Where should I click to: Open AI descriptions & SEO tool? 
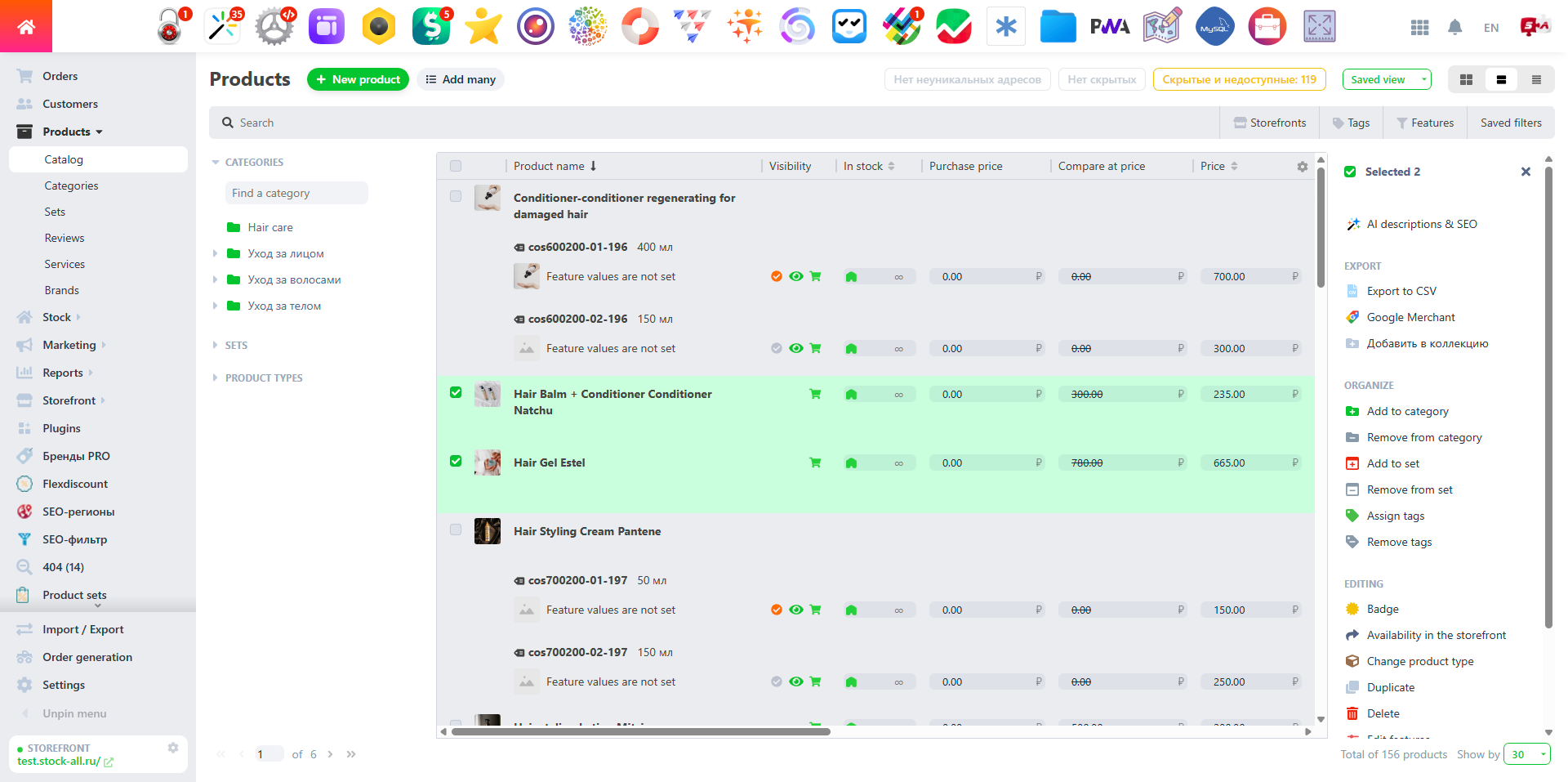point(1421,224)
